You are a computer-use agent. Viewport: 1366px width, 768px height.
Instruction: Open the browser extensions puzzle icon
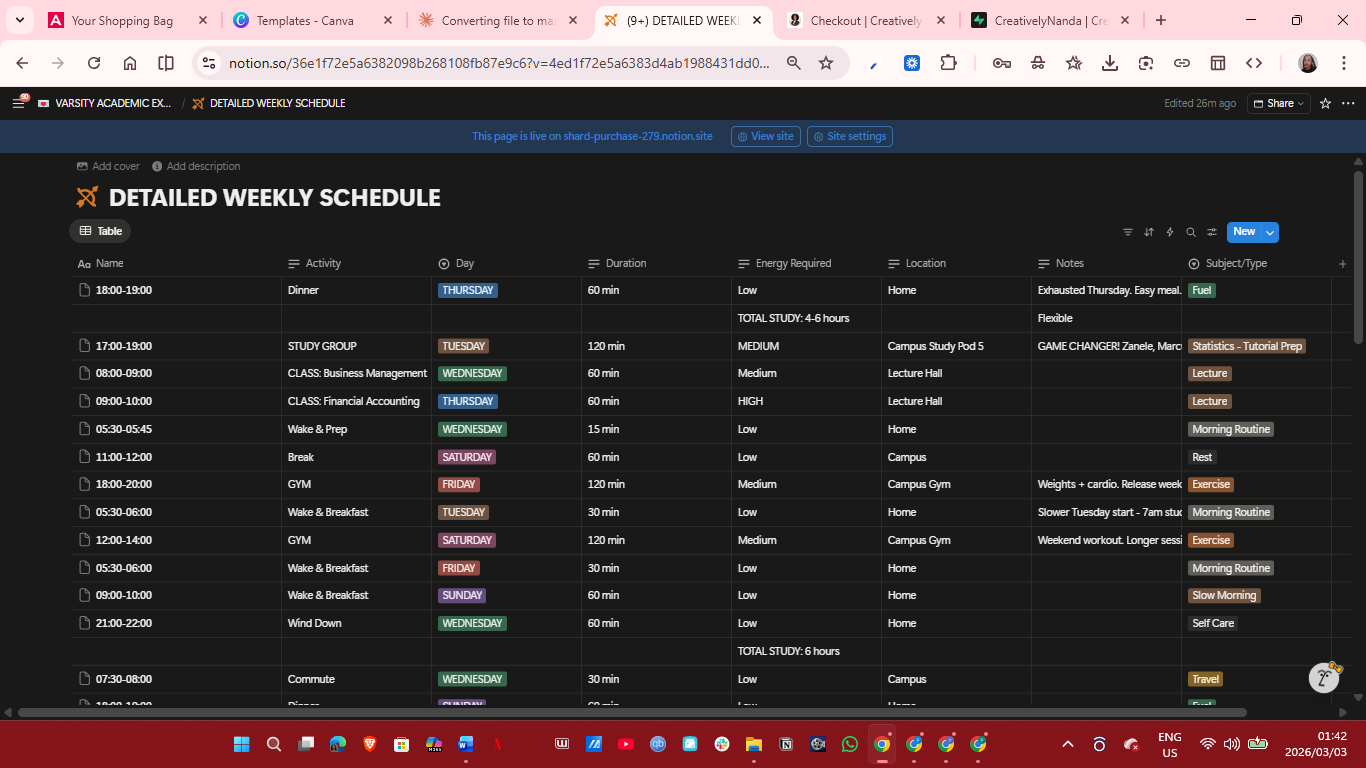click(x=948, y=62)
